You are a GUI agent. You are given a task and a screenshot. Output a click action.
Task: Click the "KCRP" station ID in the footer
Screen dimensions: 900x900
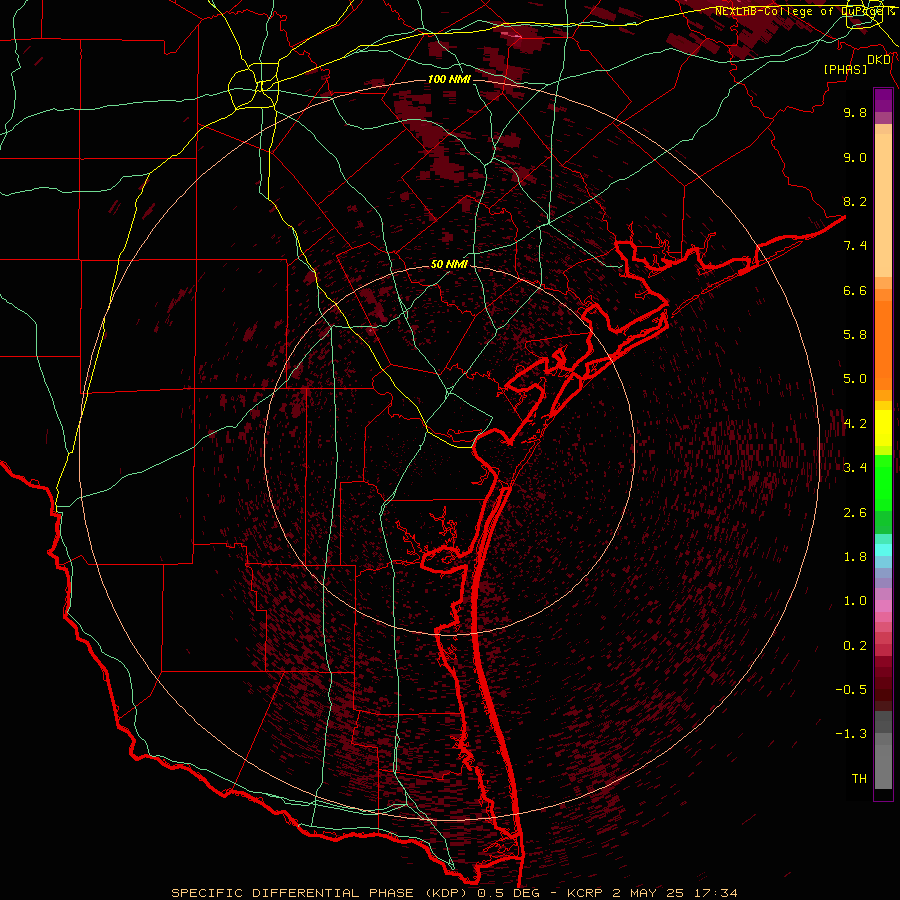[585, 893]
